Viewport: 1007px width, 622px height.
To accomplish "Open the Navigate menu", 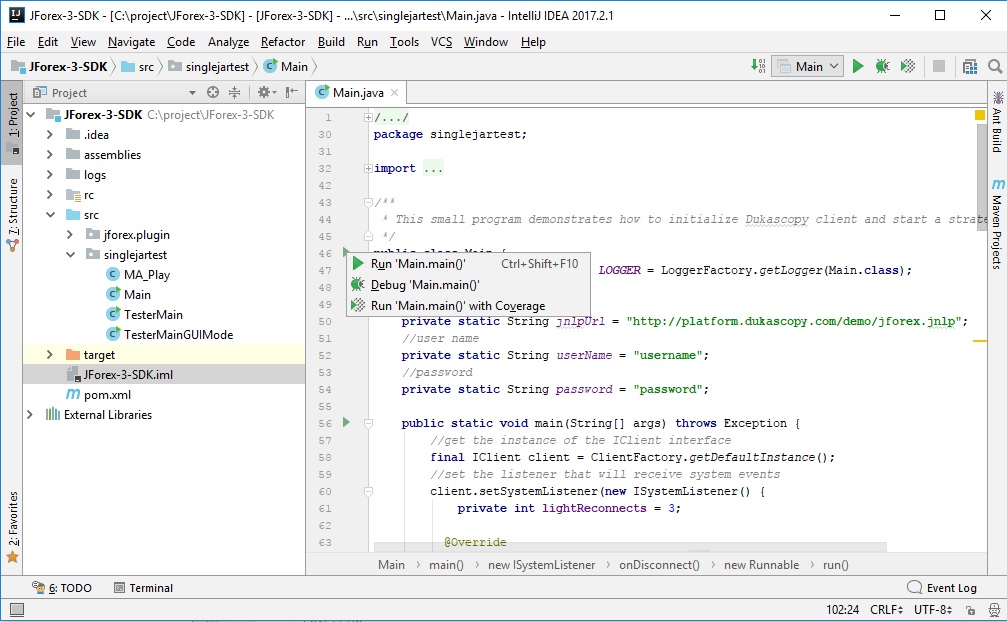I will 132,42.
